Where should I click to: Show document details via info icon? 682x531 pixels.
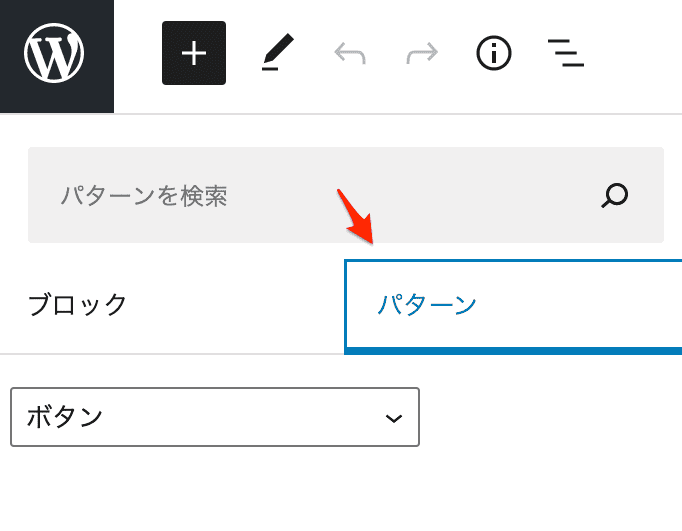[x=494, y=53]
